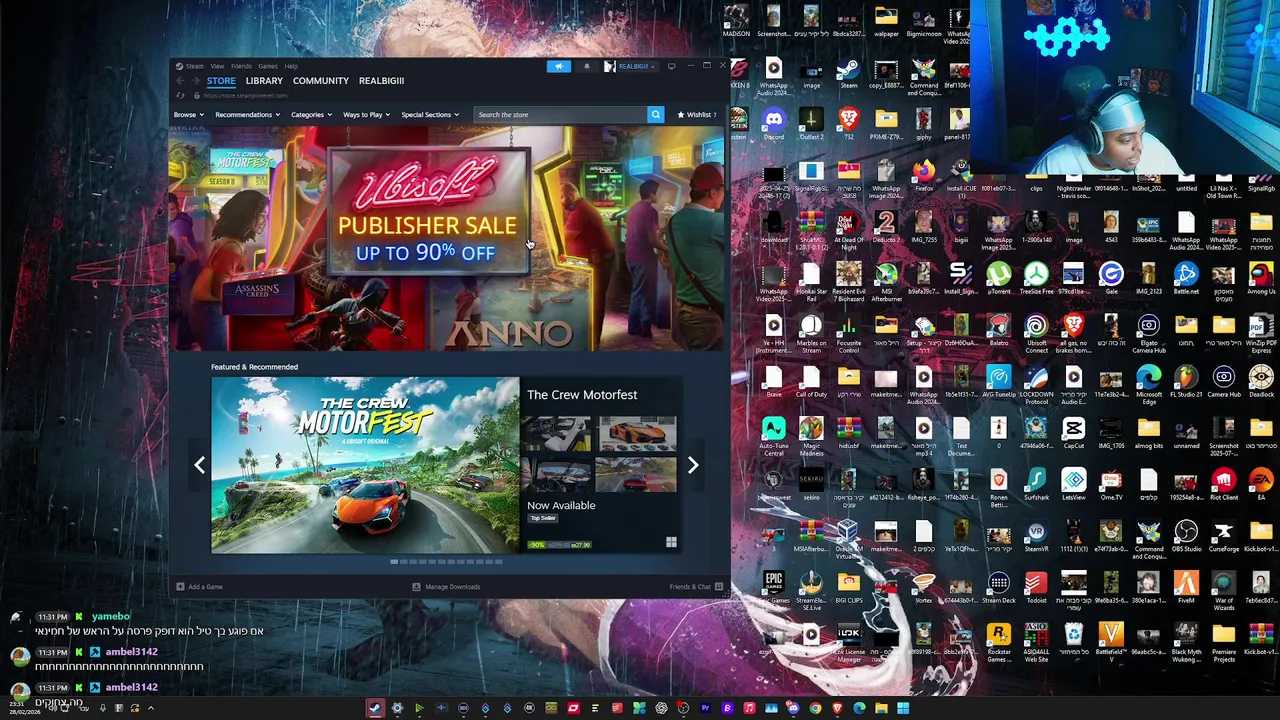Select the Microsoft Edge desktop icon
1280x720 pixels.
[1148, 384]
